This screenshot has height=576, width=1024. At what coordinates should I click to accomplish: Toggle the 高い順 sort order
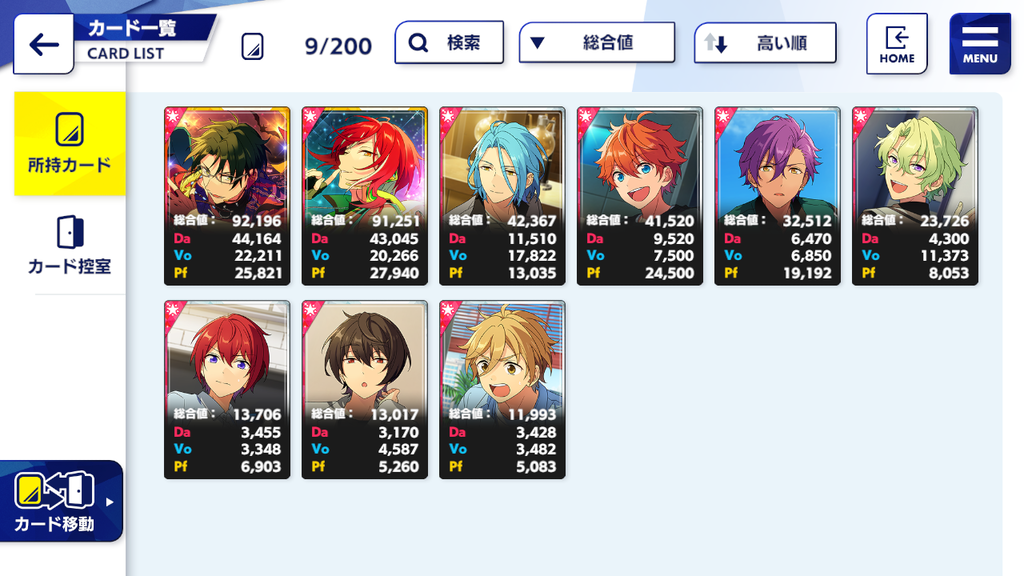coord(765,43)
